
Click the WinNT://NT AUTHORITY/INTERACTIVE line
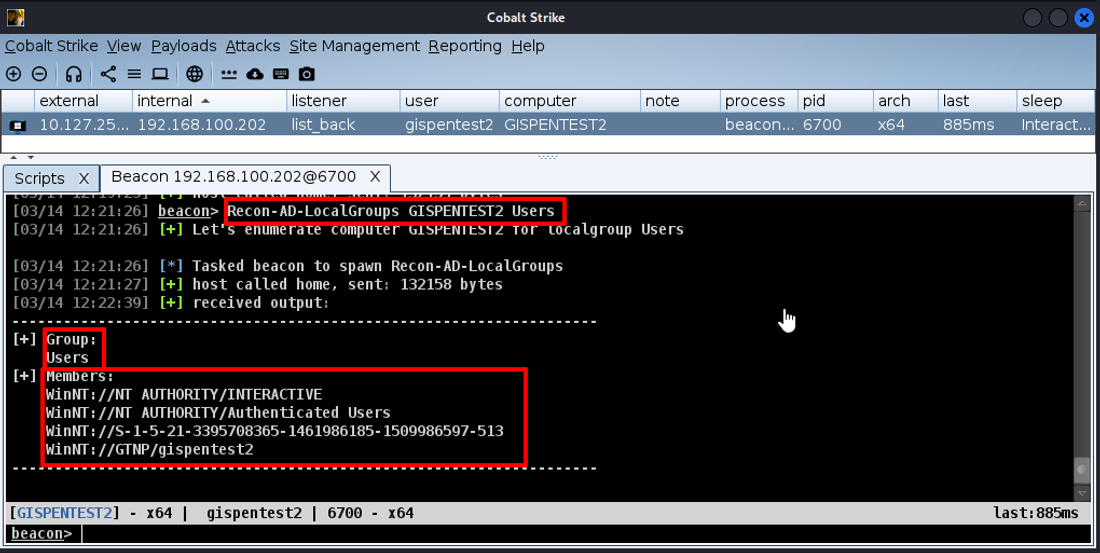tap(184, 394)
